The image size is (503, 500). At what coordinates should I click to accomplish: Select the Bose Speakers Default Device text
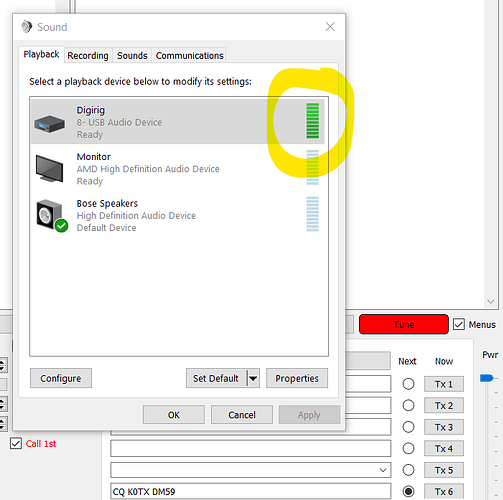click(106, 228)
